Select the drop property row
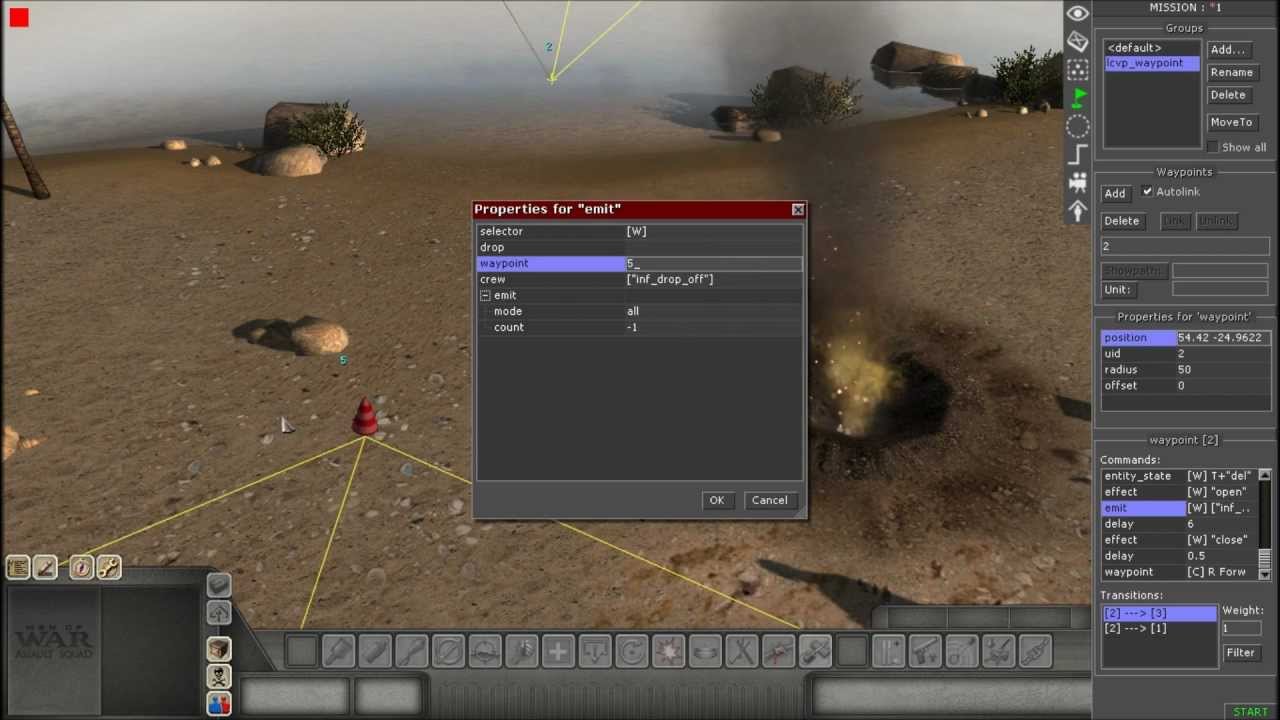This screenshot has height=720, width=1280. 639,247
